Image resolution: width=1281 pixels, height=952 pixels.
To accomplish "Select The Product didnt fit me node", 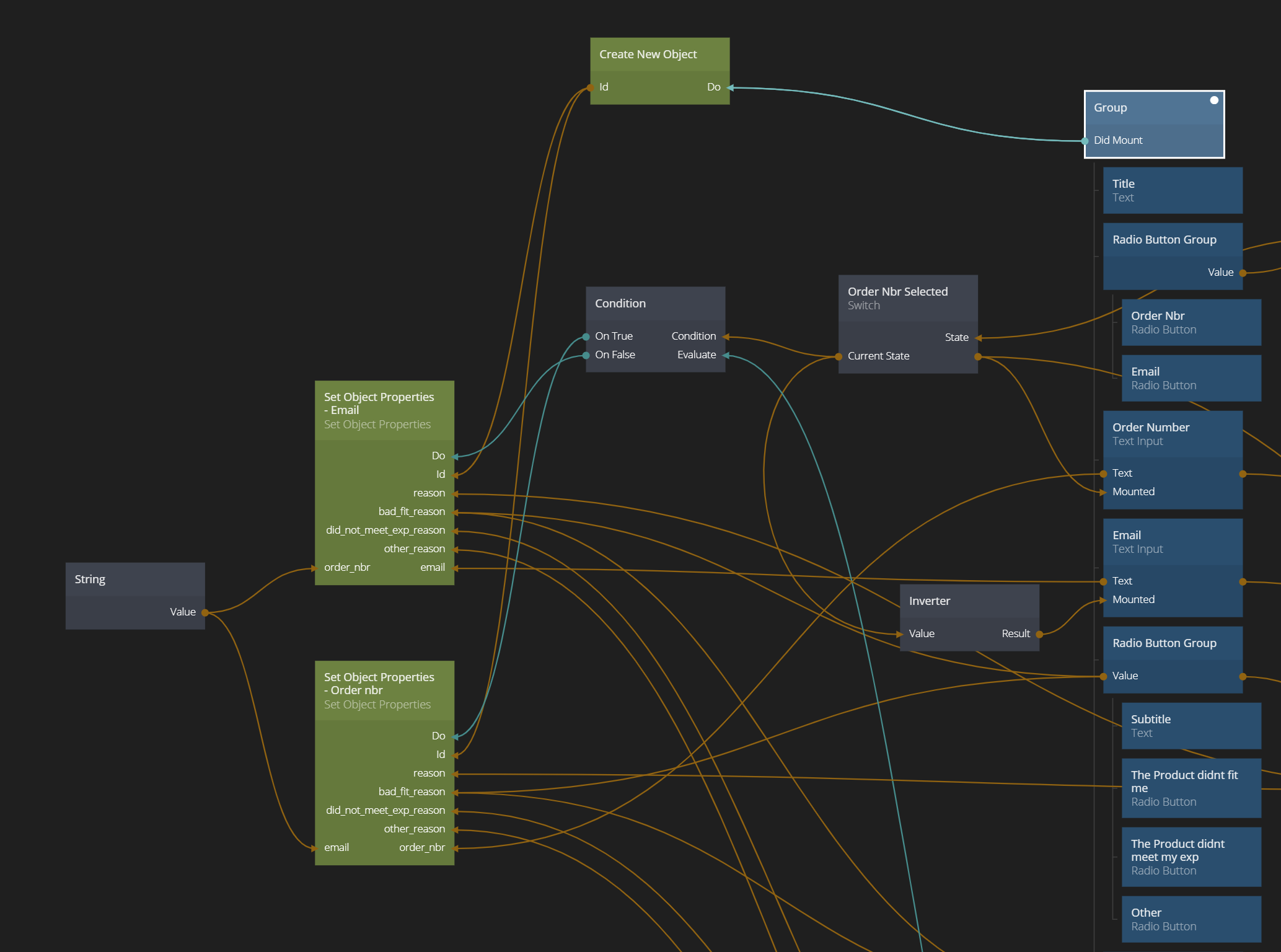I will click(x=1191, y=788).
